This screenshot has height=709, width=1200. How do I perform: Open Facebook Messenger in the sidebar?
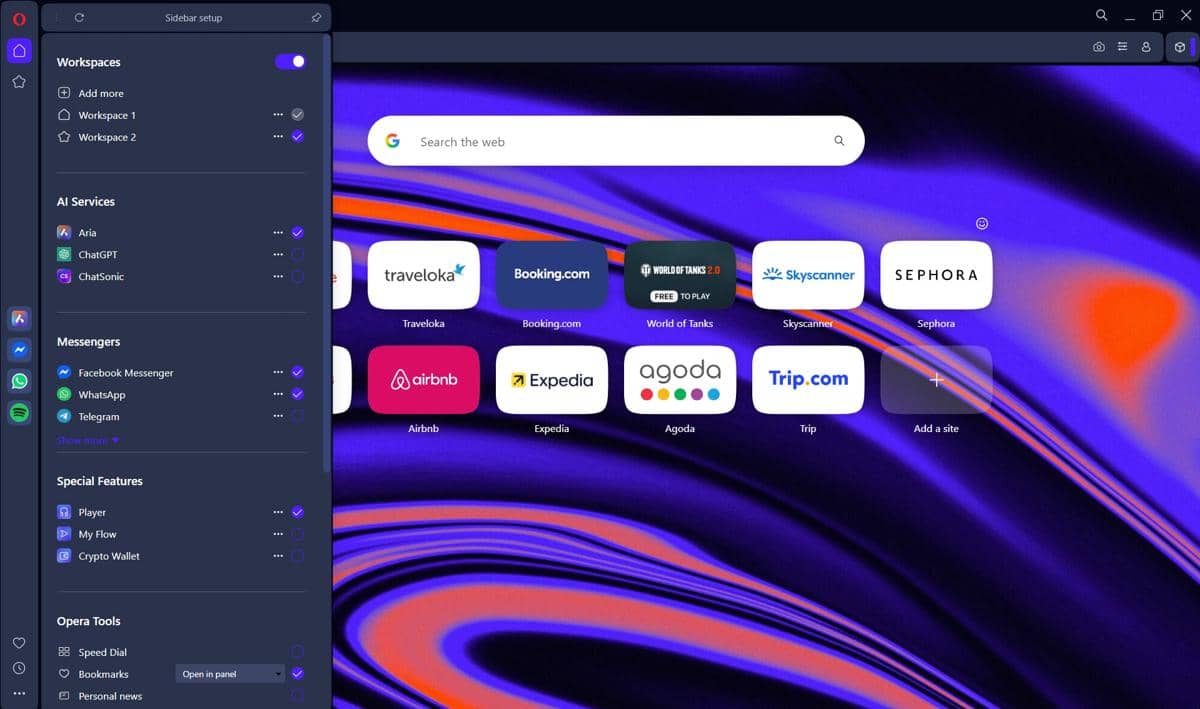[x=19, y=349]
